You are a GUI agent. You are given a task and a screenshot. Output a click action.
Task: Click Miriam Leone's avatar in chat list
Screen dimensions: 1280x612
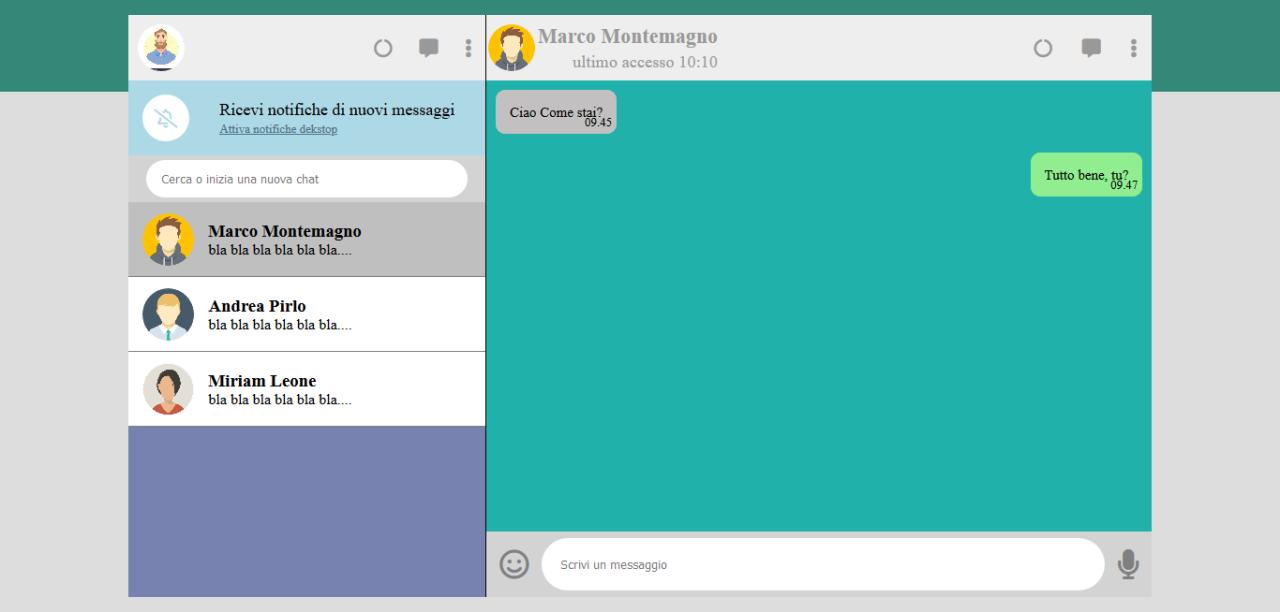click(x=168, y=389)
